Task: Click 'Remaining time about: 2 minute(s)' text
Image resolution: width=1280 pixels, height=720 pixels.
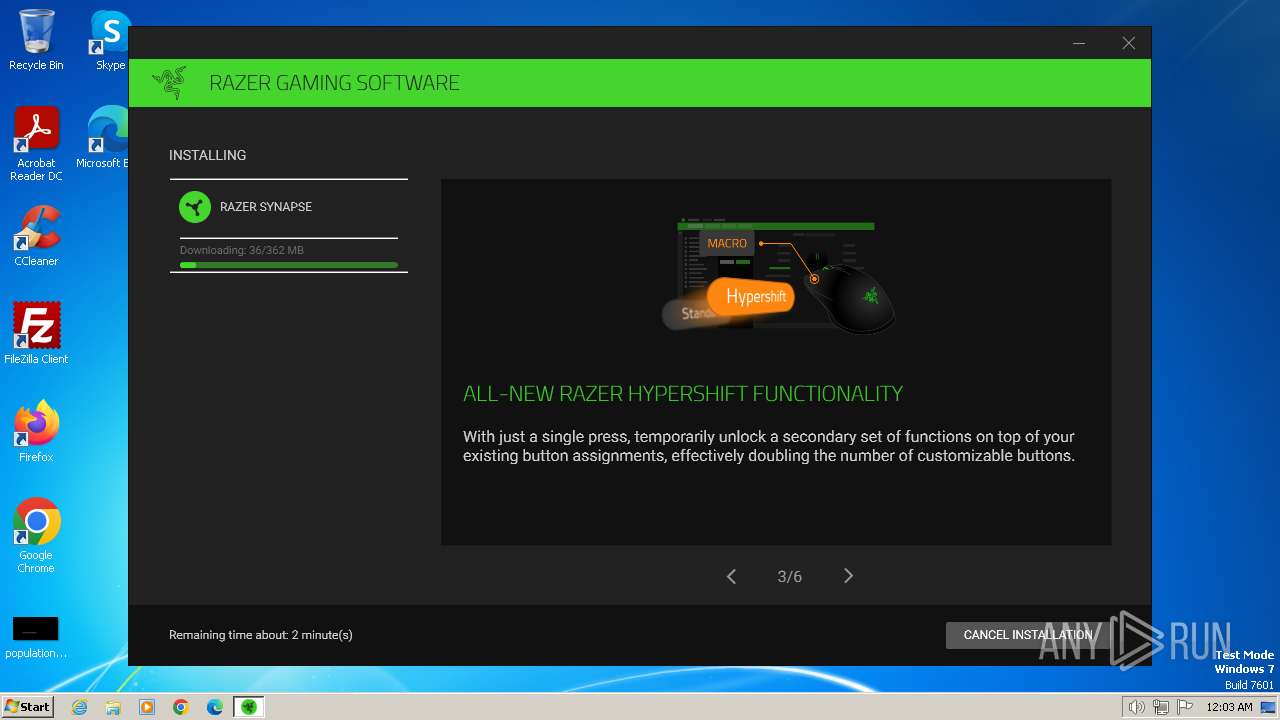Action: [261, 635]
